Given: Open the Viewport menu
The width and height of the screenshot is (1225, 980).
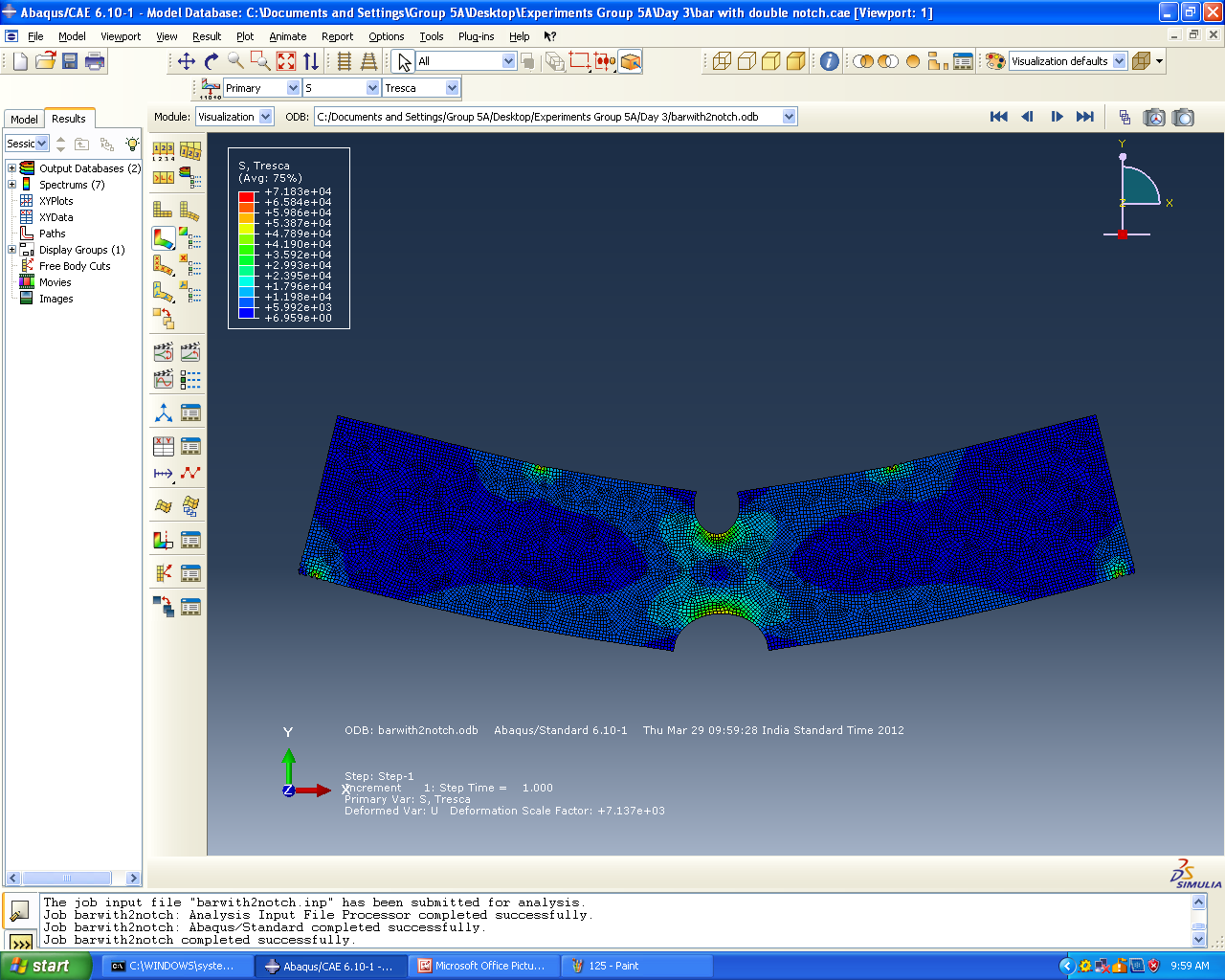Looking at the screenshot, I should tap(121, 36).
